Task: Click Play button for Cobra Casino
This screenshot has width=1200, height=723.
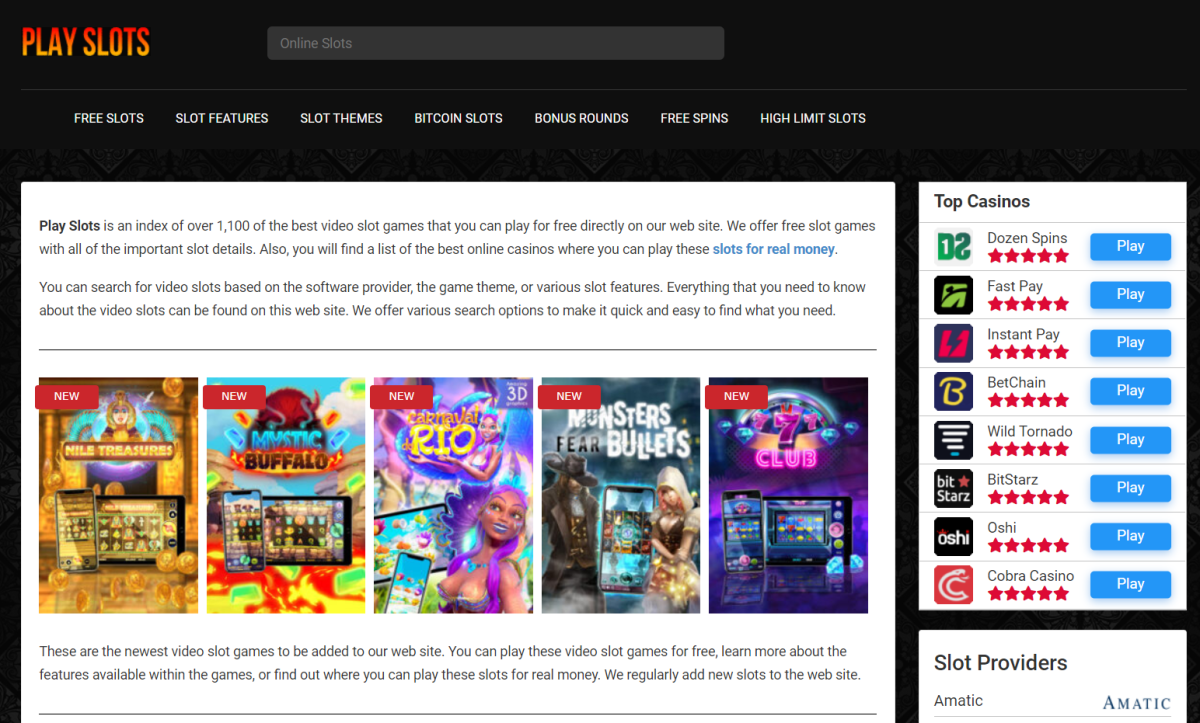Action: (x=1130, y=583)
